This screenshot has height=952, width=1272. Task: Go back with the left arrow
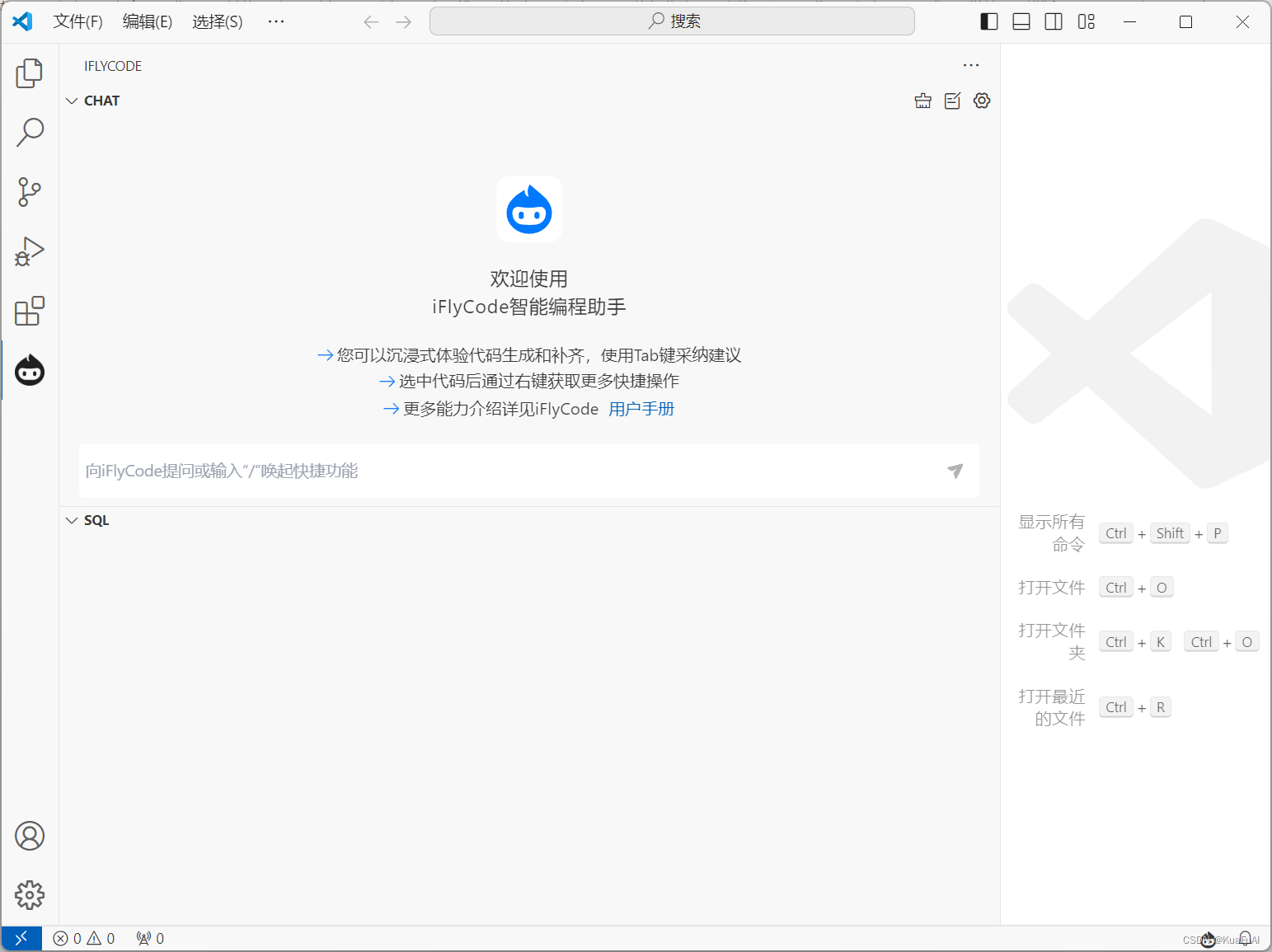(x=372, y=21)
